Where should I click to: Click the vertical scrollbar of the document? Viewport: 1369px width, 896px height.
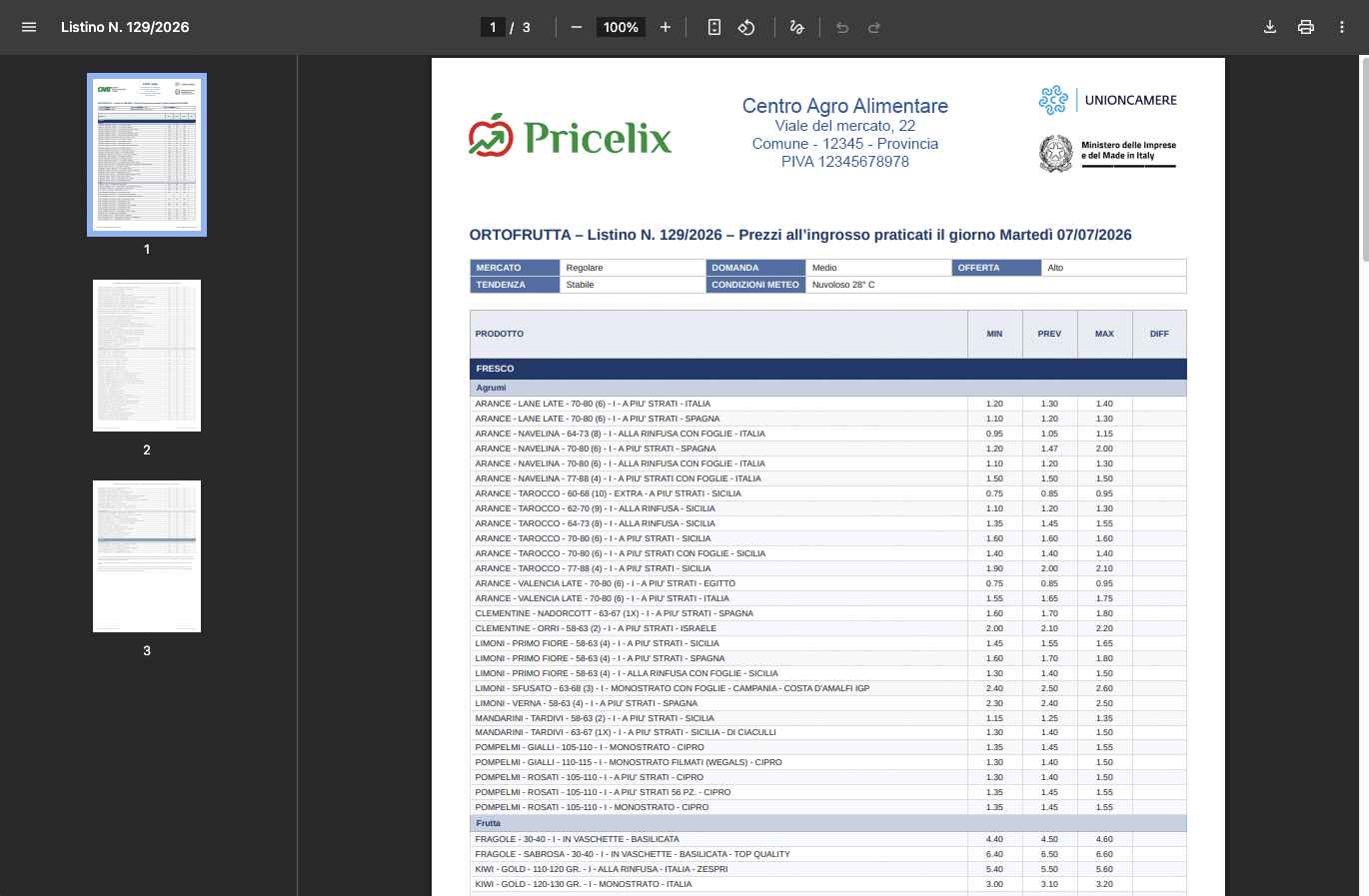(1364, 160)
